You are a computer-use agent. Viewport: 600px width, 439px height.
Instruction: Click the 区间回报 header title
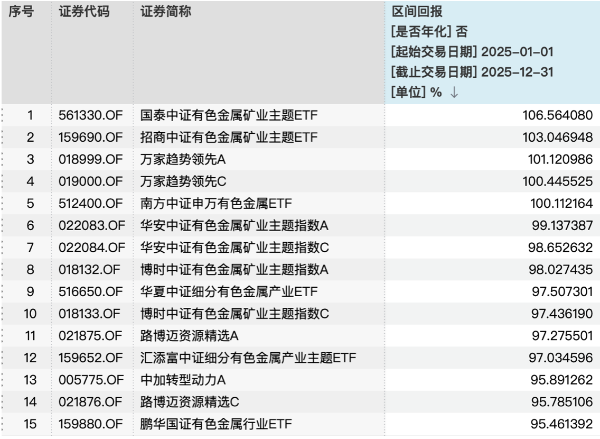tap(416, 11)
